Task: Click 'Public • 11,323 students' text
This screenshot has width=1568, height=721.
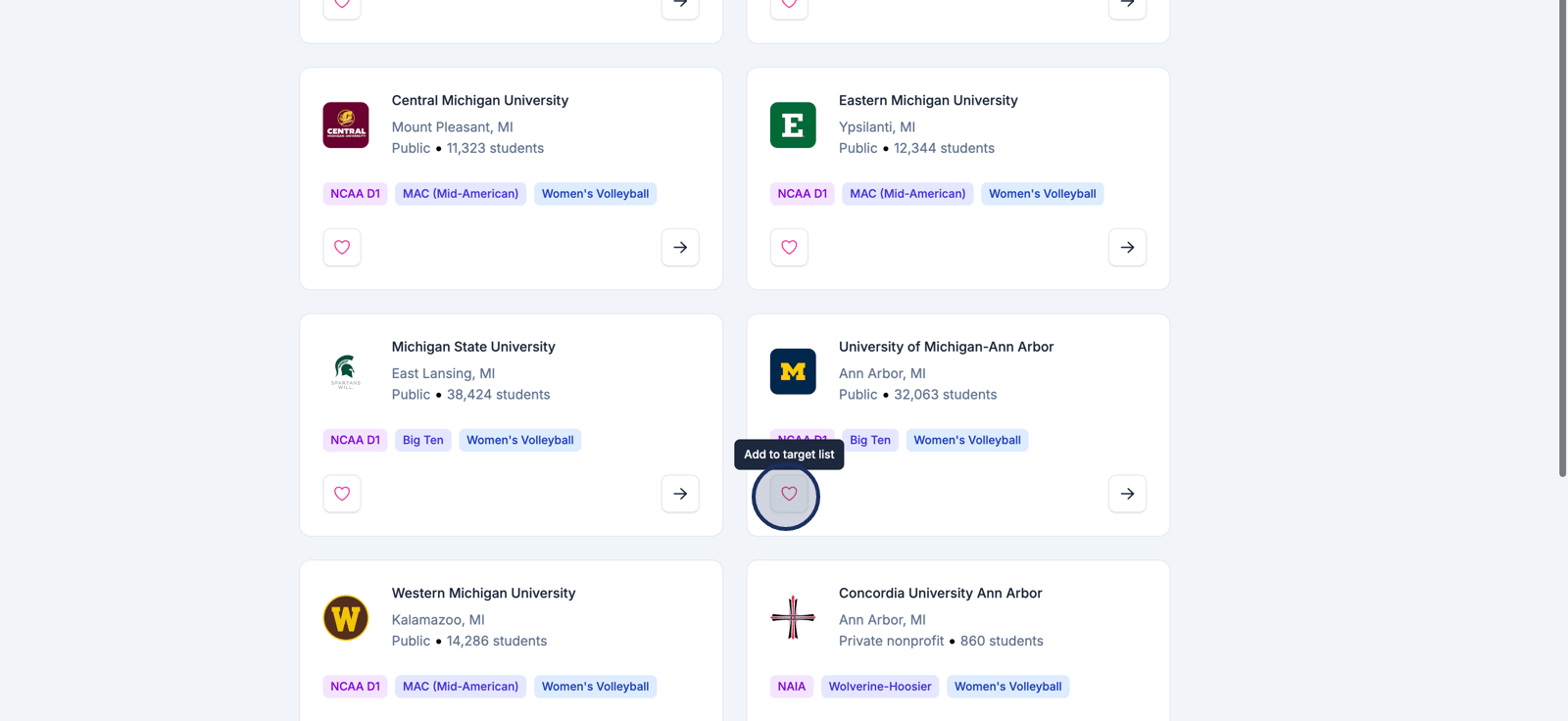Action: (x=467, y=148)
